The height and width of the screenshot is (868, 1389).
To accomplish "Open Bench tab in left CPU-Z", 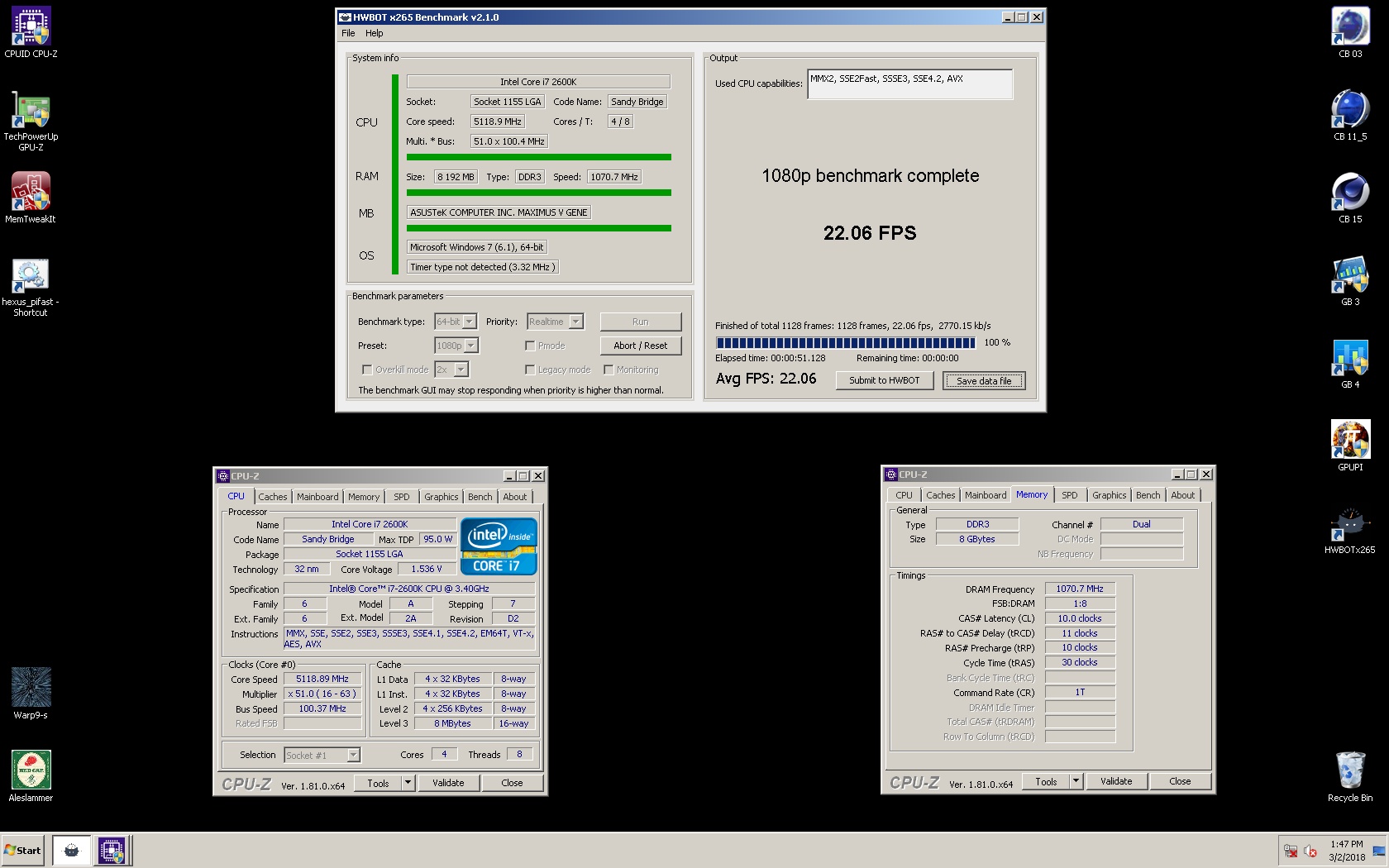I will (480, 497).
